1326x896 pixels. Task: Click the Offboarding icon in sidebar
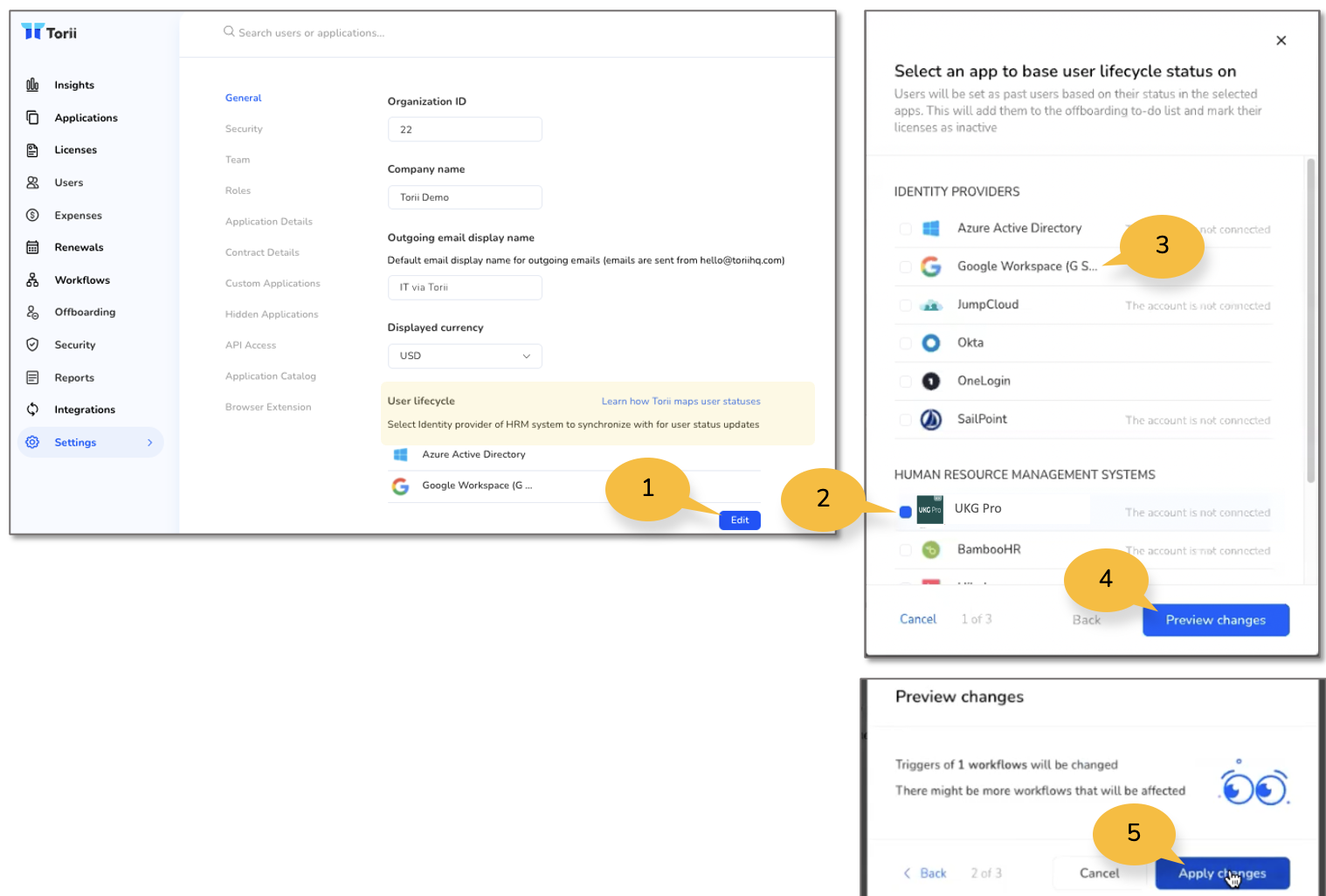point(32,312)
